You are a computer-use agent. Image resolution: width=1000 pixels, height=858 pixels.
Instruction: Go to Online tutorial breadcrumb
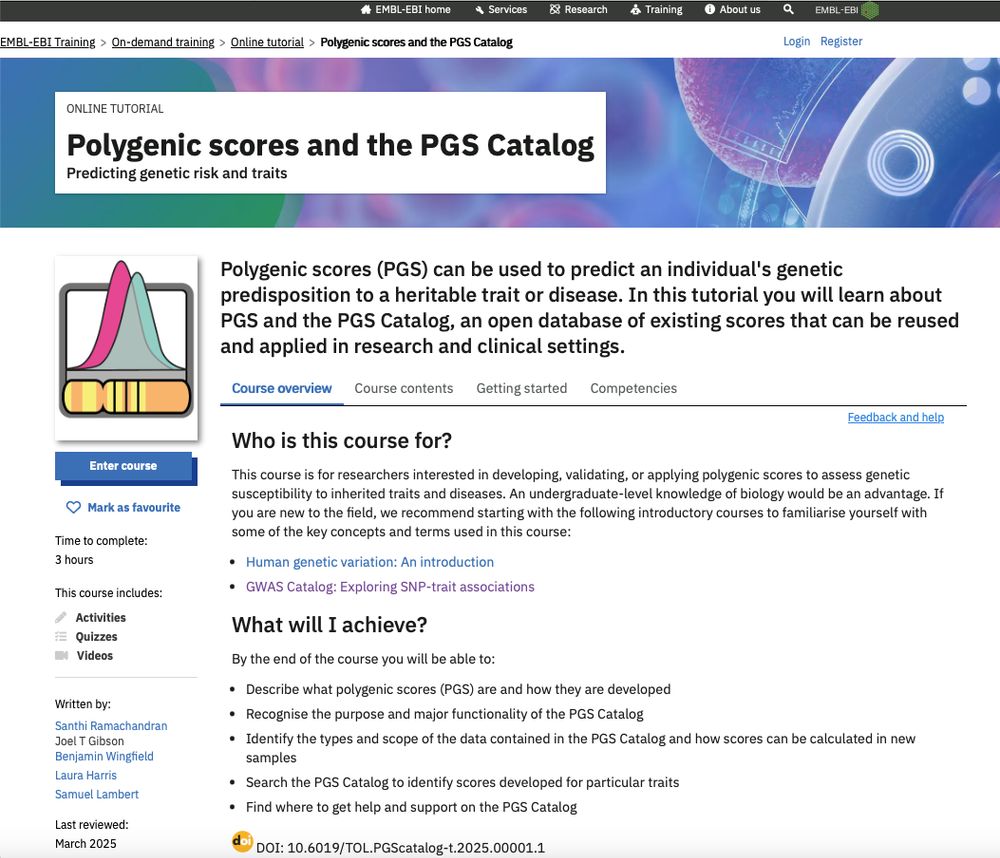click(267, 42)
